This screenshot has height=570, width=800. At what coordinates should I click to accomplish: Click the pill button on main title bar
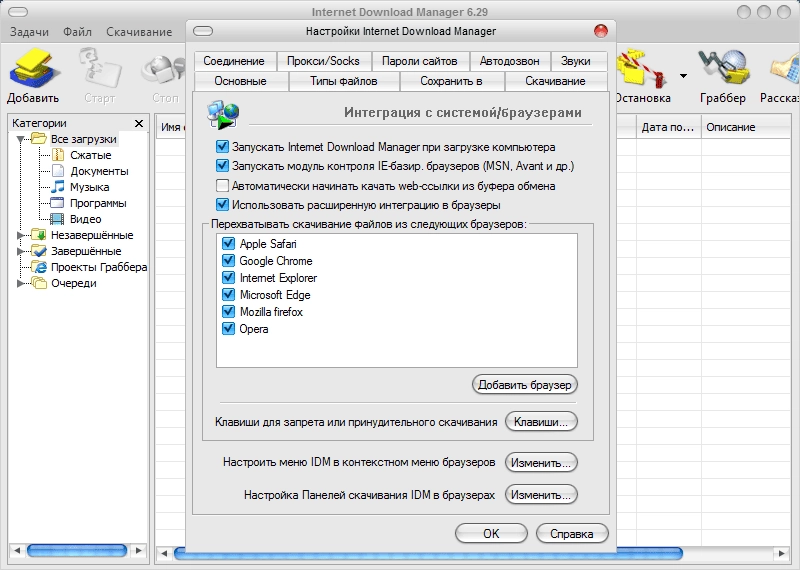coord(19,12)
